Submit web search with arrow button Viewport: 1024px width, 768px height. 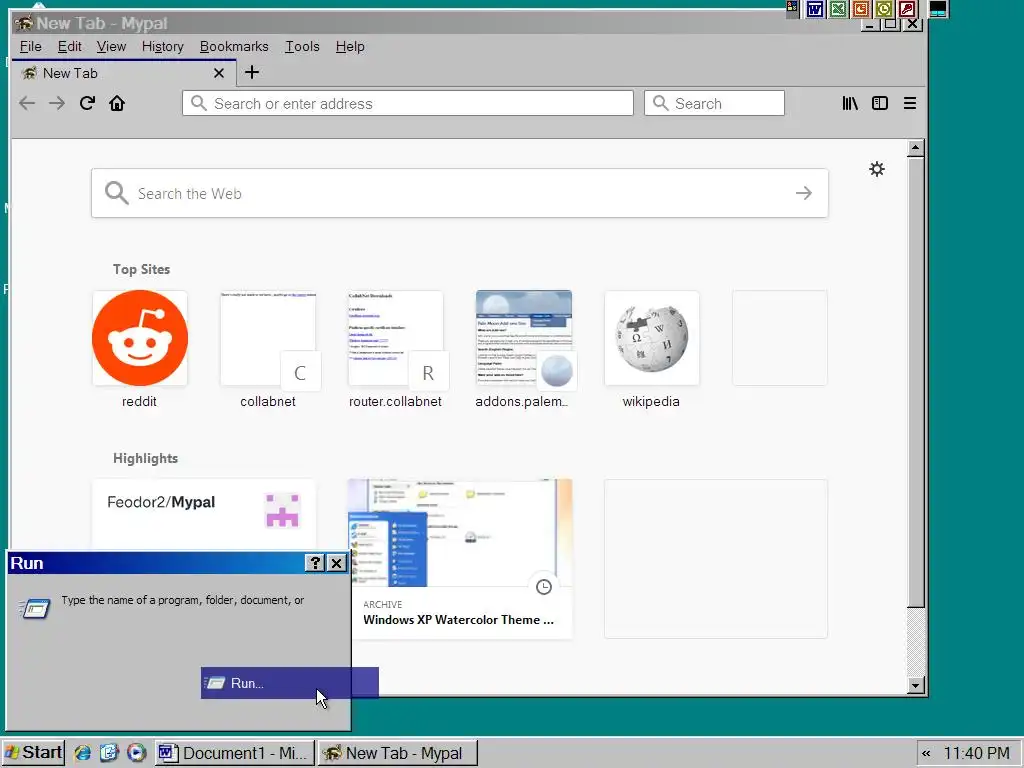(x=804, y=193)
